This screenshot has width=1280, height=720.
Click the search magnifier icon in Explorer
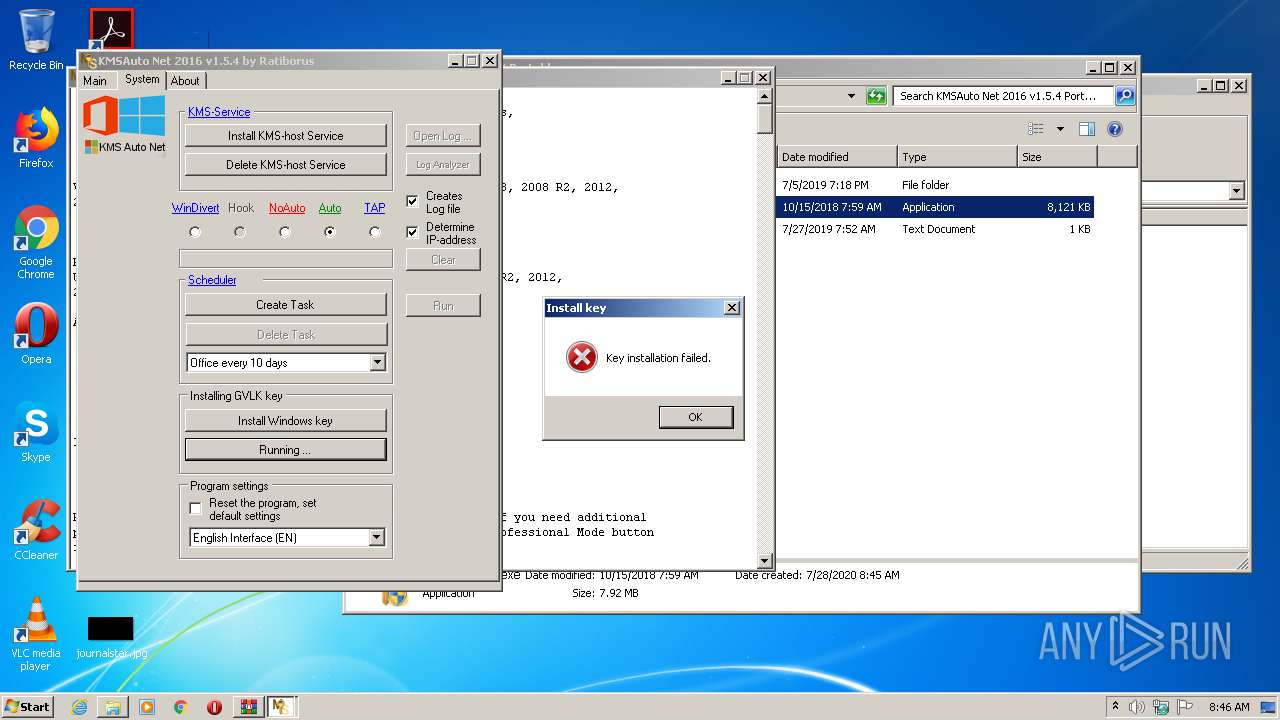pyautogui.click(x=1125, y=96)
